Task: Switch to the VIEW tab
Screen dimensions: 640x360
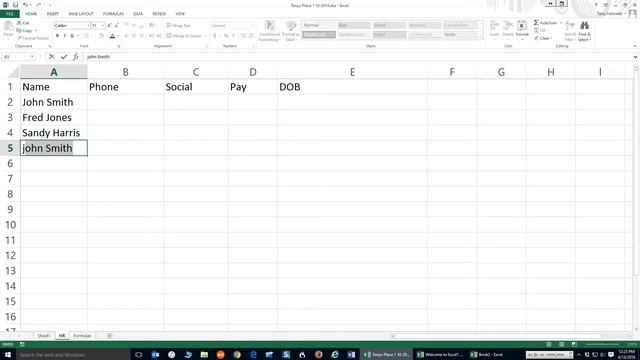Action: pos(180,14)
